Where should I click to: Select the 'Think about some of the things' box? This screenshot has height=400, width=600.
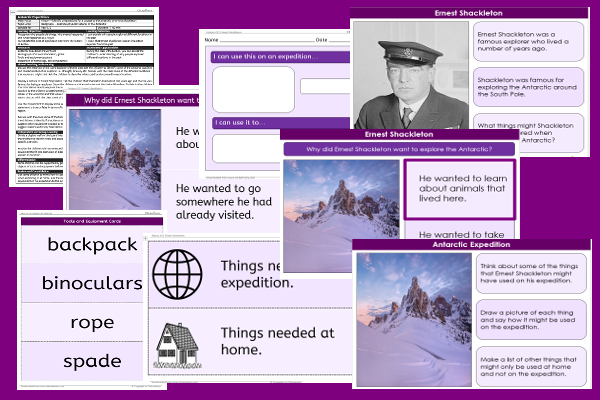pyautogui.click(x=531, y=273)
